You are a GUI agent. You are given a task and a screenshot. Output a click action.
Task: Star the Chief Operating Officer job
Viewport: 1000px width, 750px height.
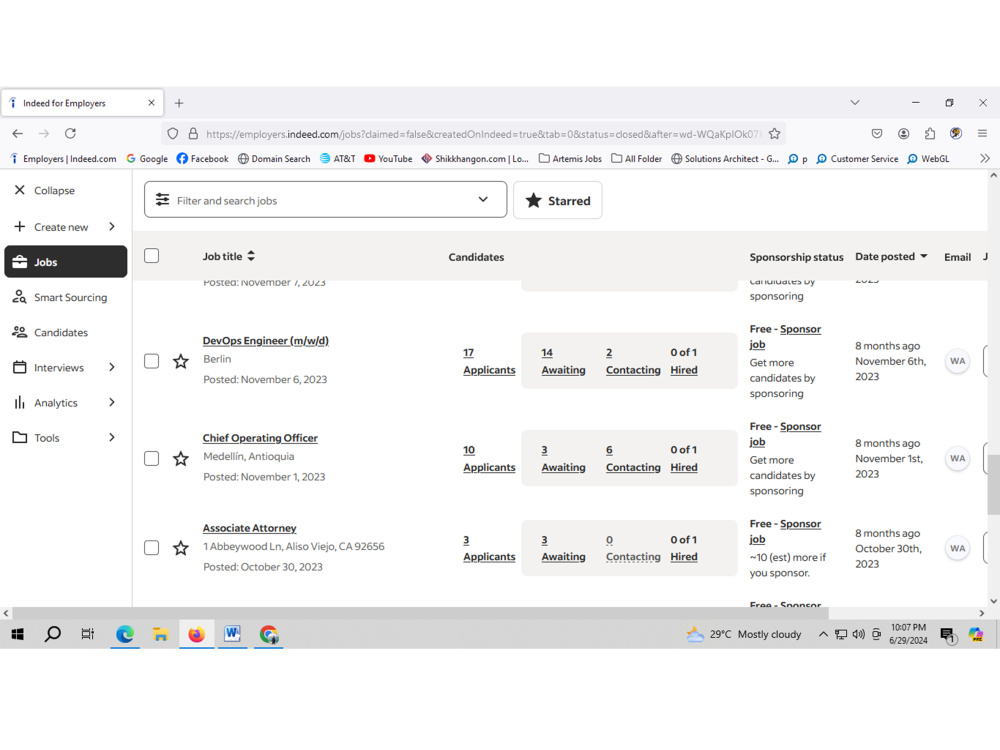point(180,459)
